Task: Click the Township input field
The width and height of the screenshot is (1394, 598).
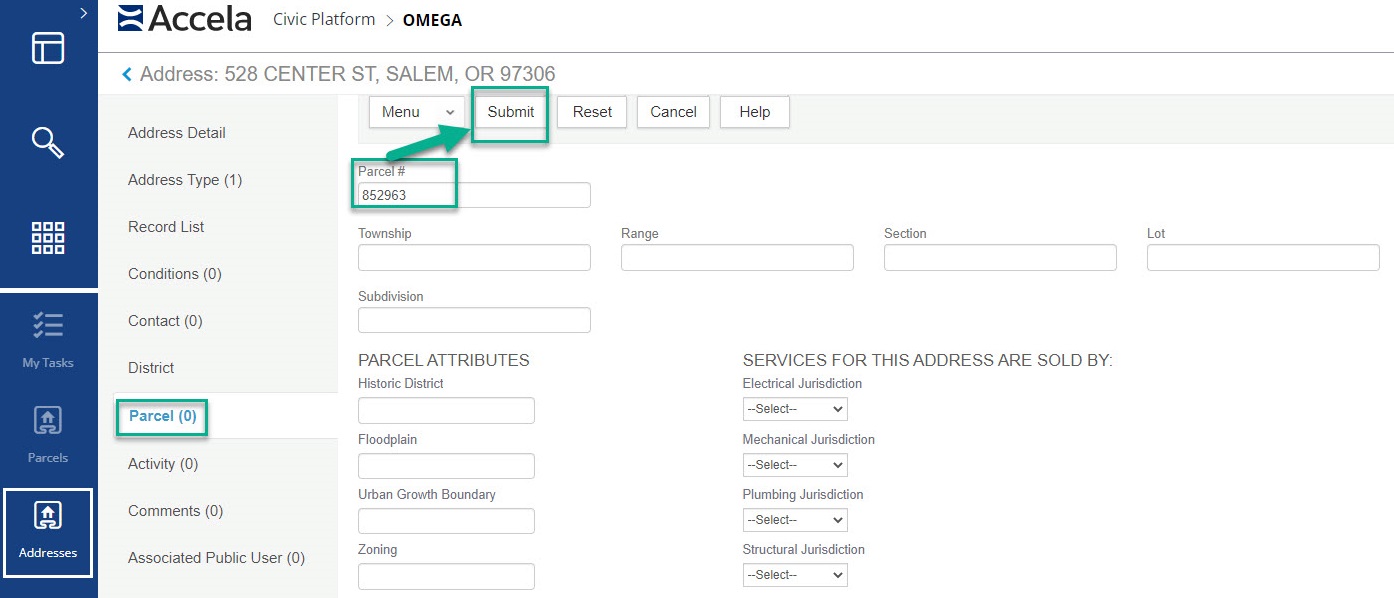Action: coord(474,258)
